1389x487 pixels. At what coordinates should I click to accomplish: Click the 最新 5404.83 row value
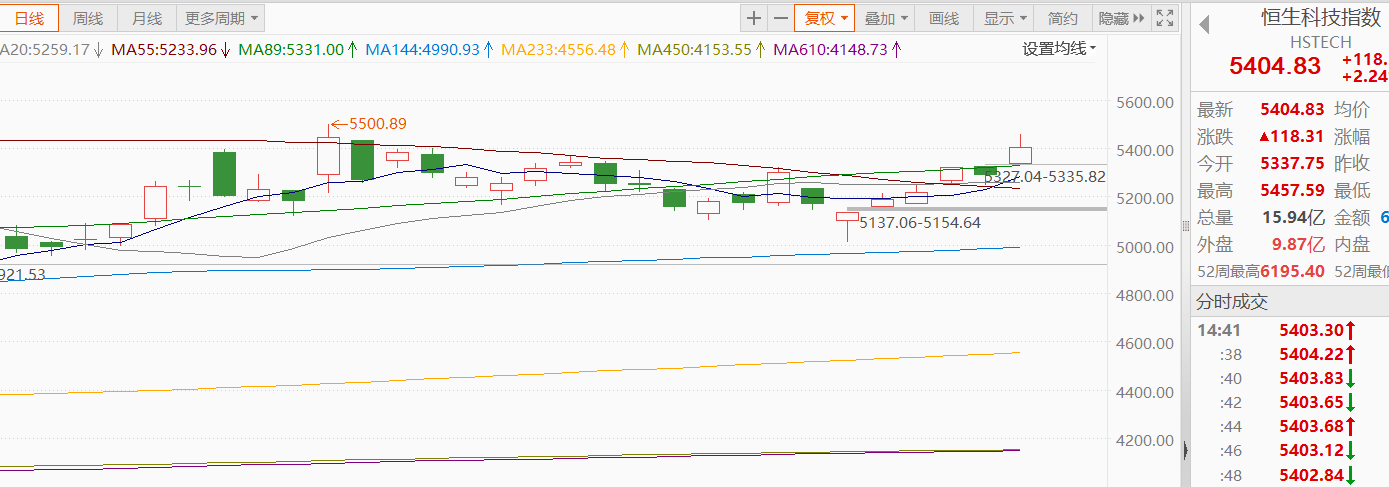pos(1292,110)
